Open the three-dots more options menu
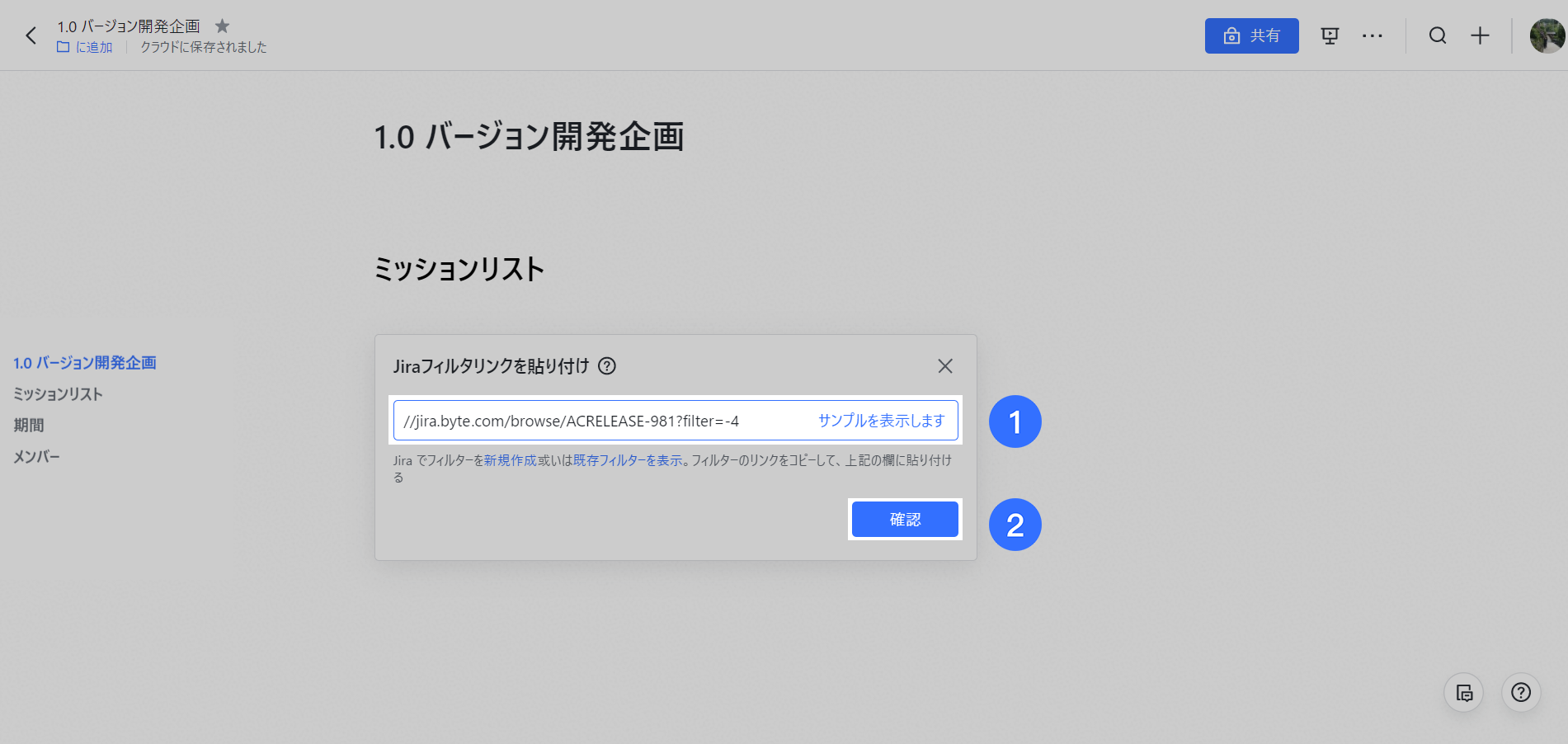Screen dimensions: 1568x744 pyautogui.click(x=1373, y=35)
